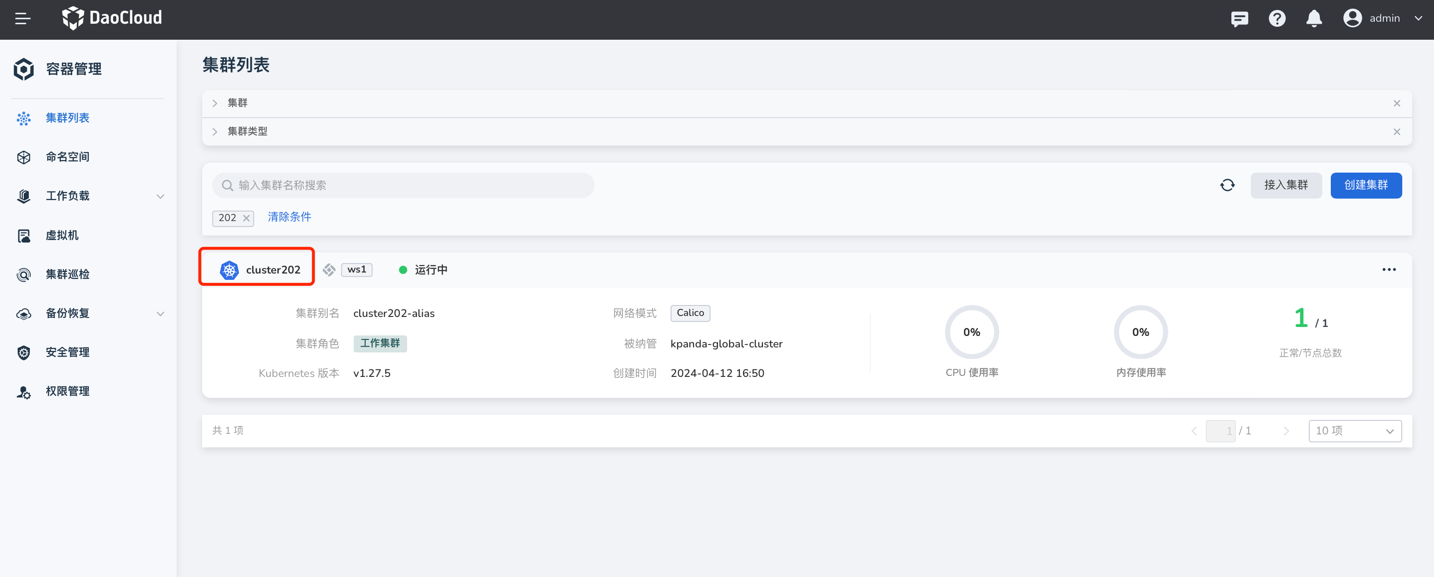The height and width of the screenshot is (577, 1434).
Task: Click the 接入集群 button
Action: (x=1285, y=185)
